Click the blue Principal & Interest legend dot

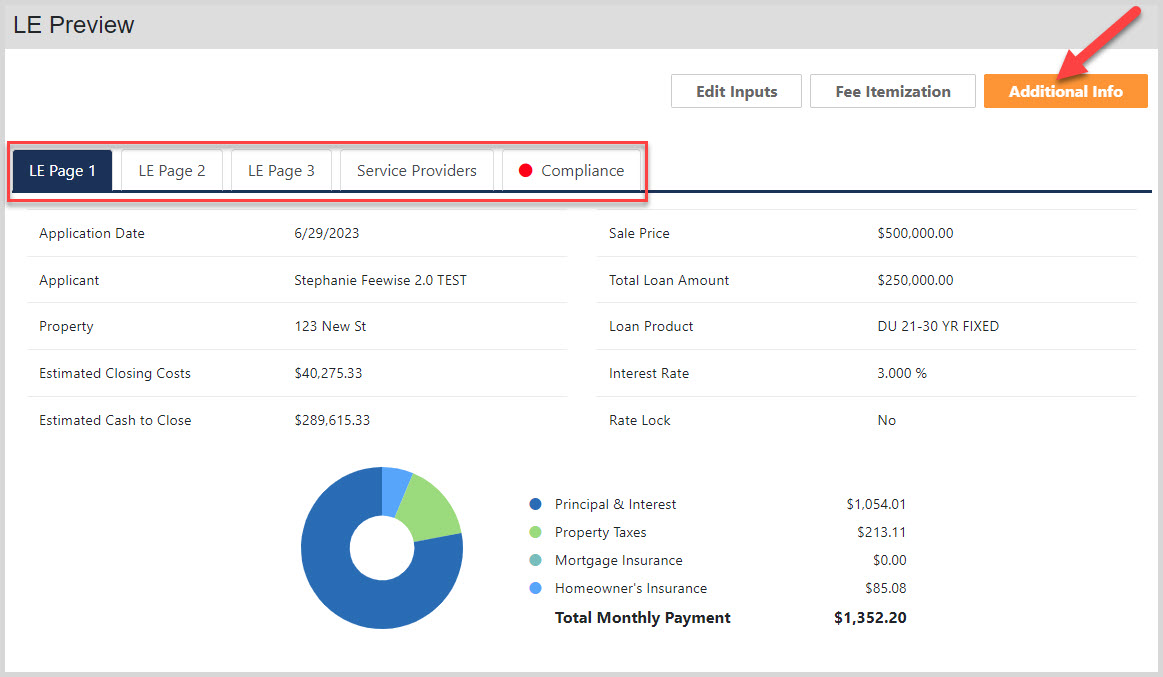[533, 504]
